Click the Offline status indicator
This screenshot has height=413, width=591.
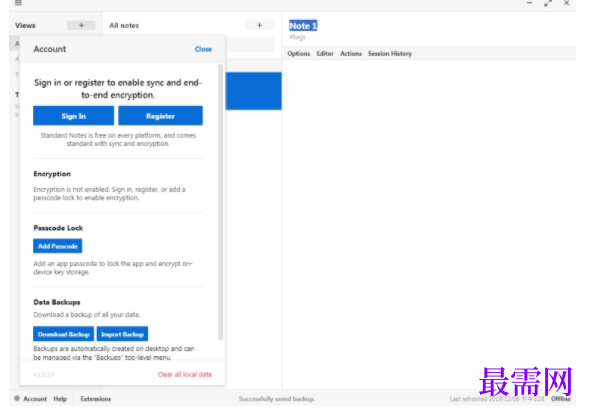(561, 399)
